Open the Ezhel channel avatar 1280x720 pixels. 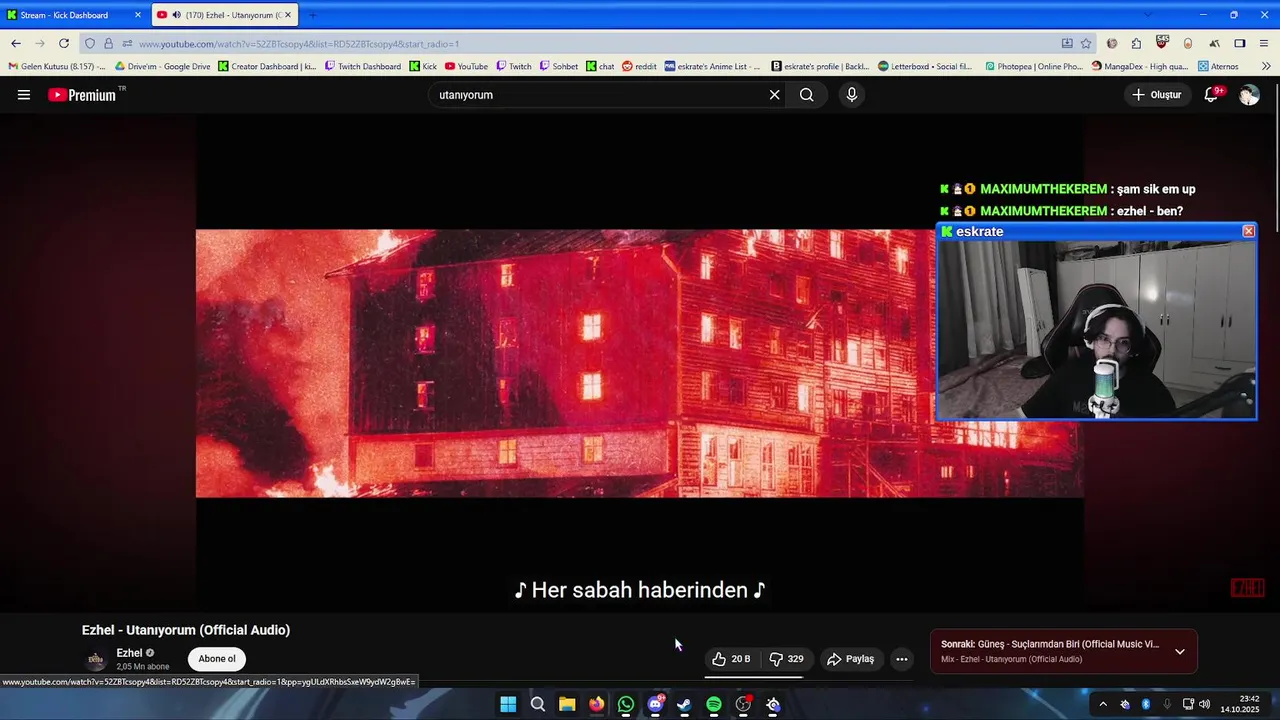click(96, 660)
